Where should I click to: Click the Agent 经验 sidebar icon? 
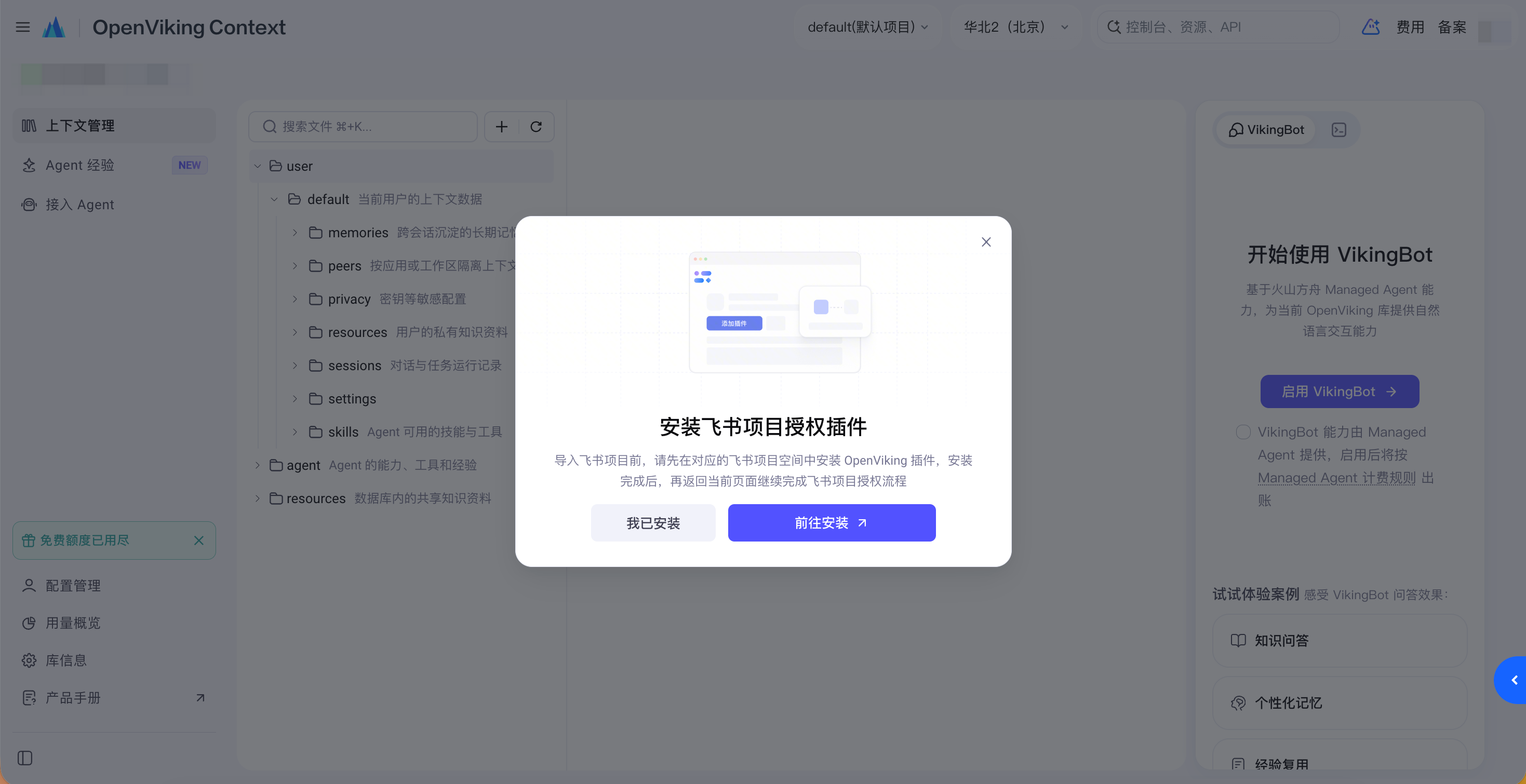coord(29,165)
